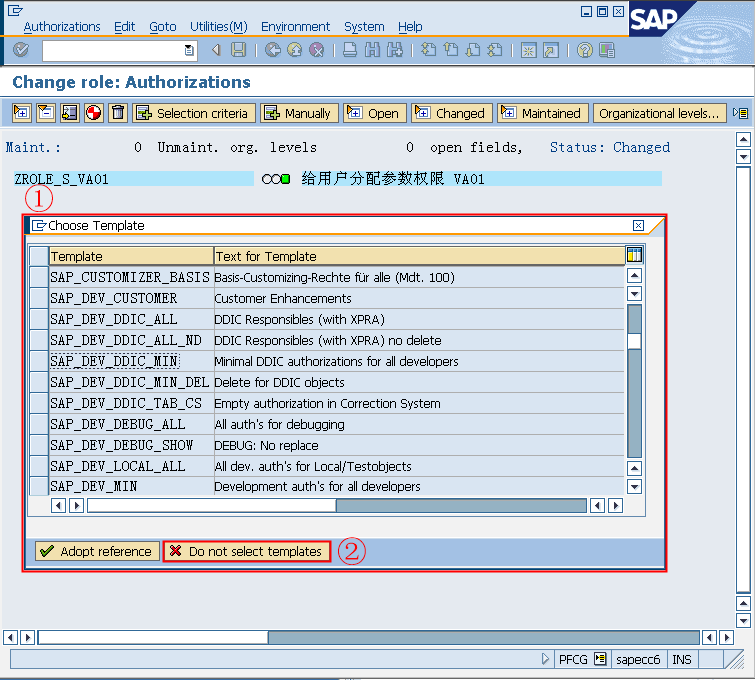Click the Find binoculars icon
The image size is (755, 680).
pos(372,50)
